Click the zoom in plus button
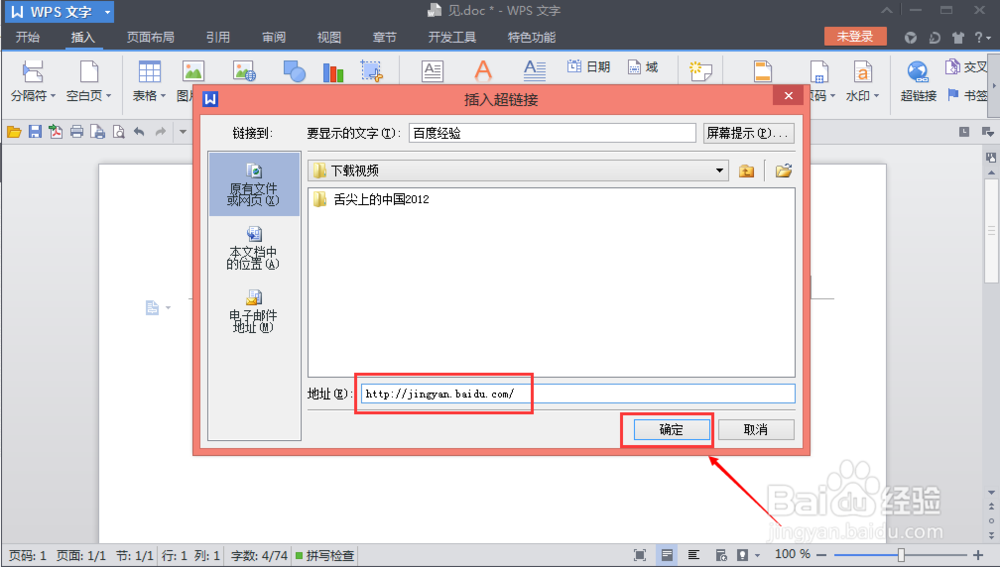Screen dimensions: 1000x567 (x=978, y=555)
